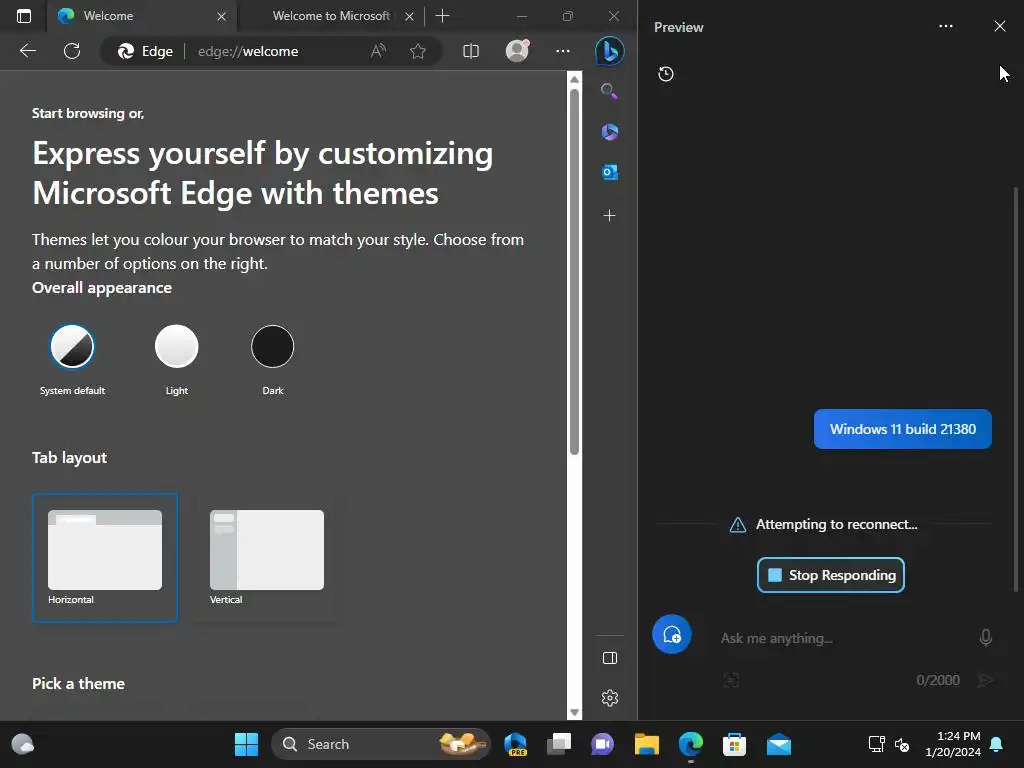Open a new tab with plus button
This screenshot has height=768, width=1024.
[x=443, y=16]
